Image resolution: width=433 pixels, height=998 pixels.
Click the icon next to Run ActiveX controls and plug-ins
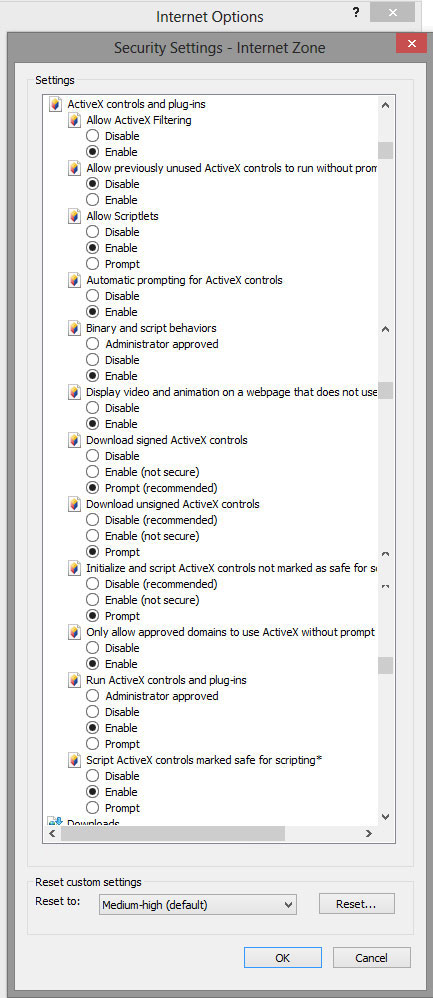point(75,680)
